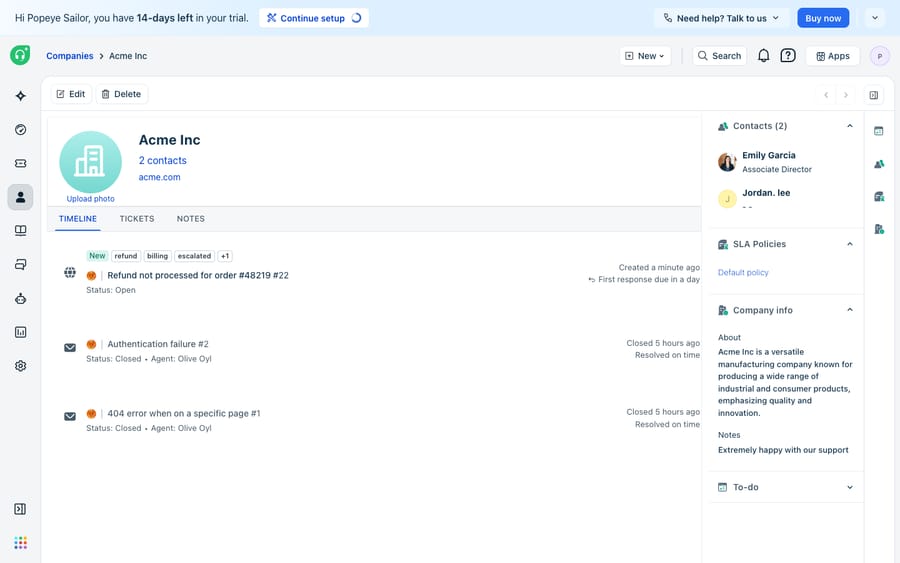Open the 2 contacts link
900x563 pixels.
162,161
